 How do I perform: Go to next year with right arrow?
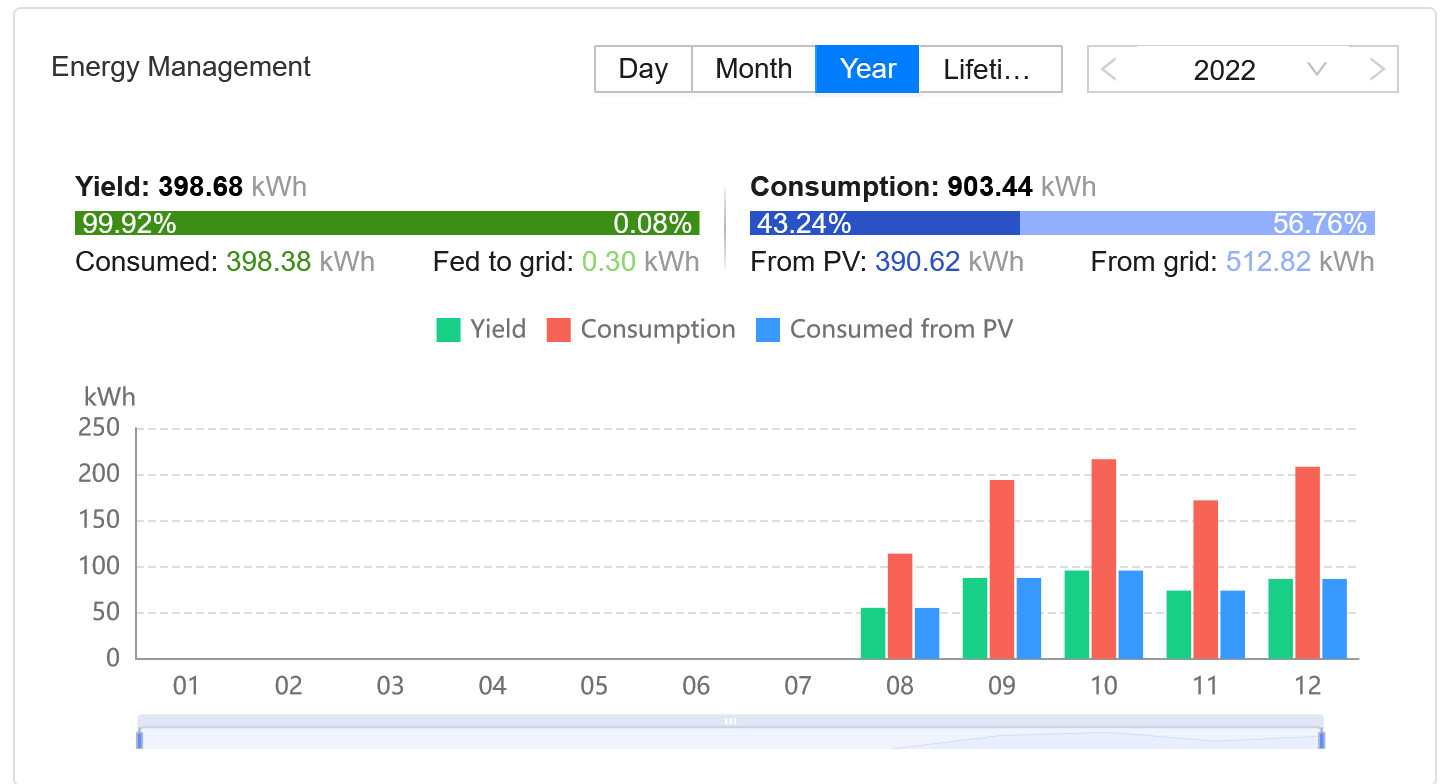click(x=1377, y=70)
